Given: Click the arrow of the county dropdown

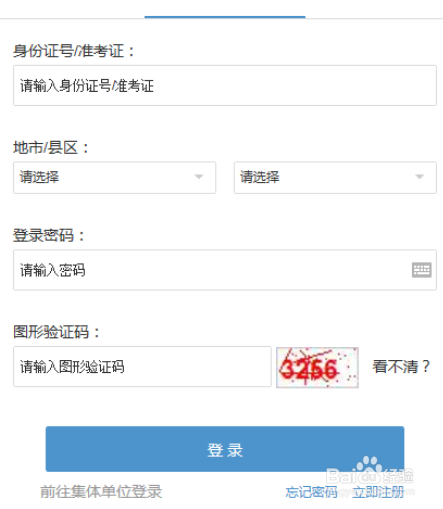Looking at the screenshot, I should click(419, 177).
